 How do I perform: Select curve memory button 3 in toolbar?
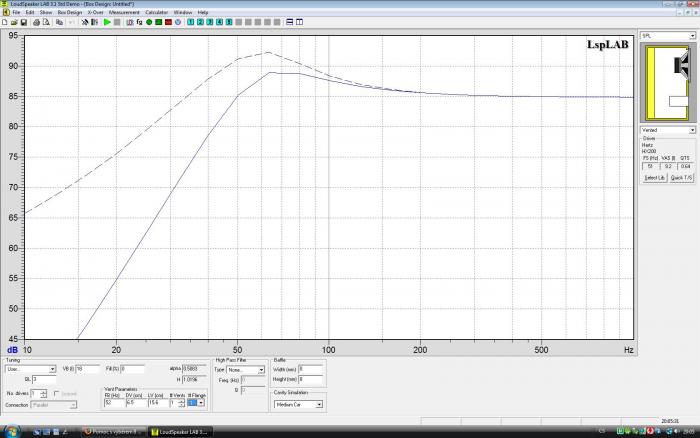tap(210, 21)
